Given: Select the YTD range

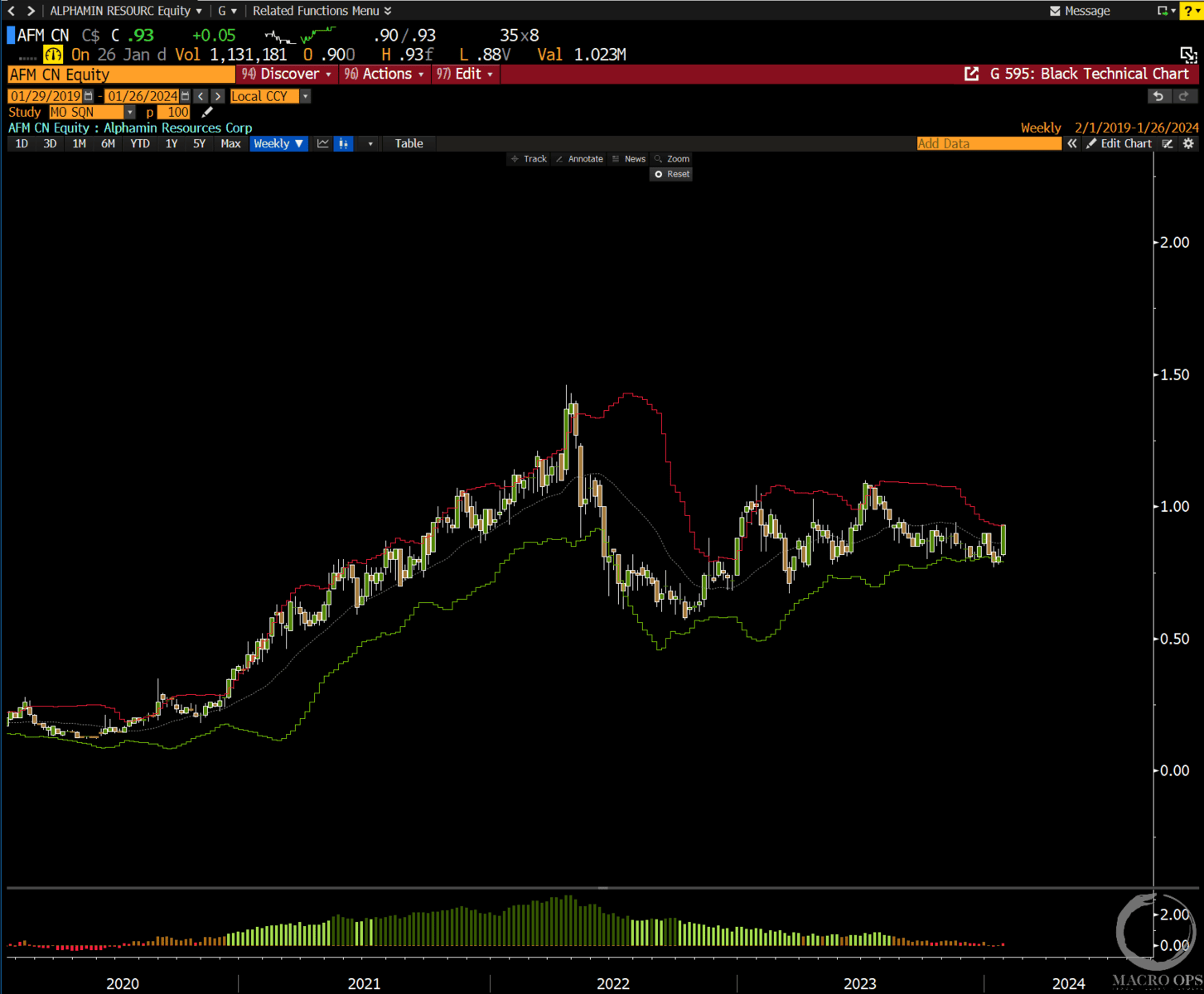Looking at the screenshot, I should 140,143.
